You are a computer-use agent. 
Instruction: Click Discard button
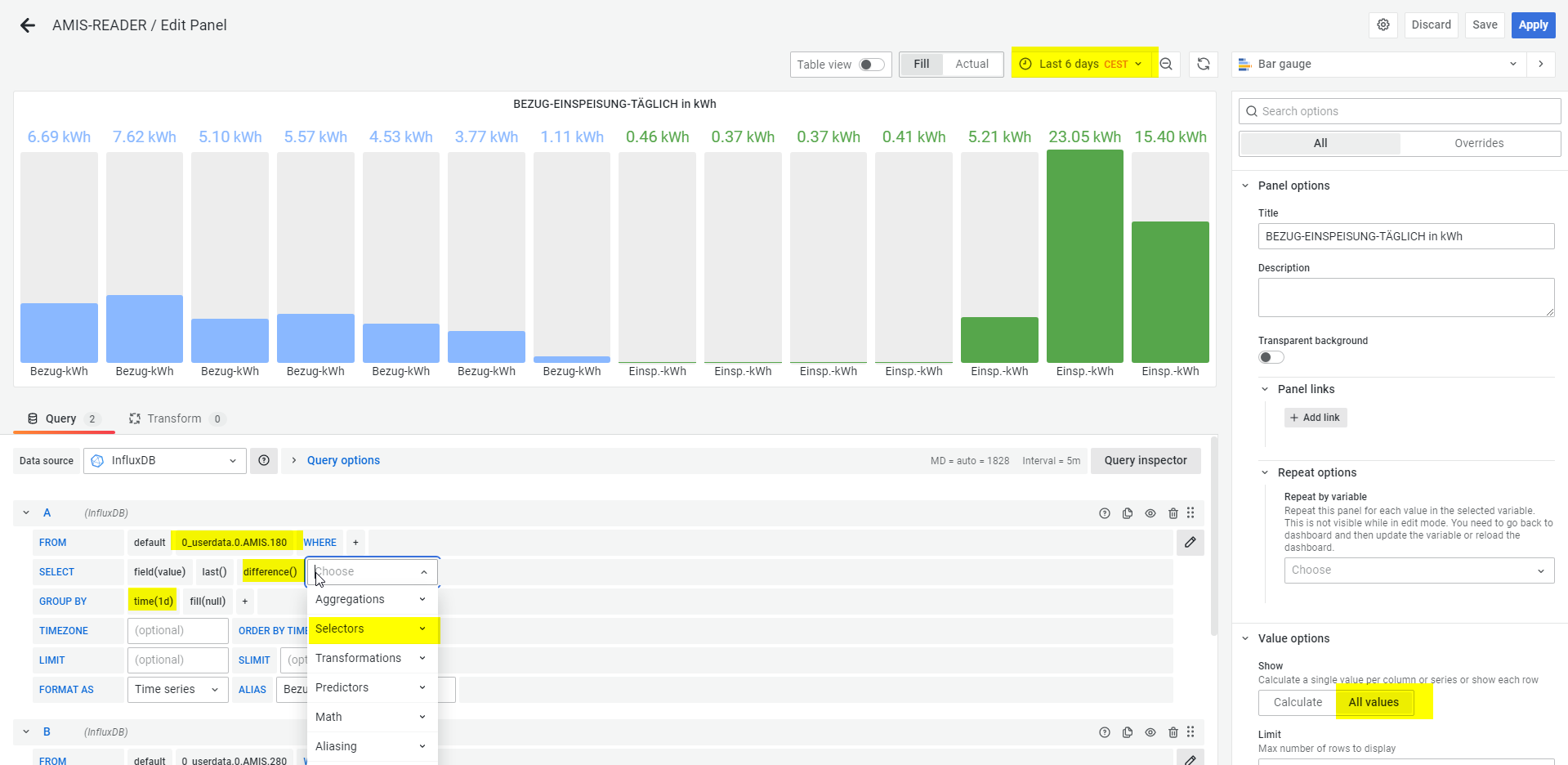1431,25
